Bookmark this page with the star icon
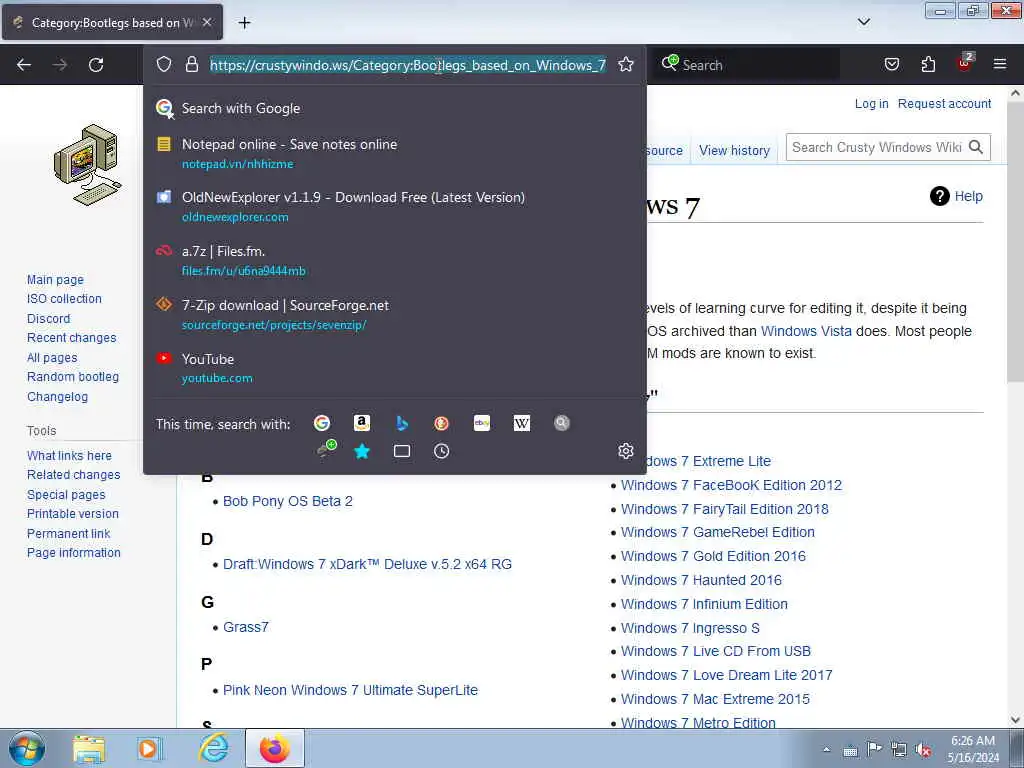The image size is (1024, 768). [626, 65]
